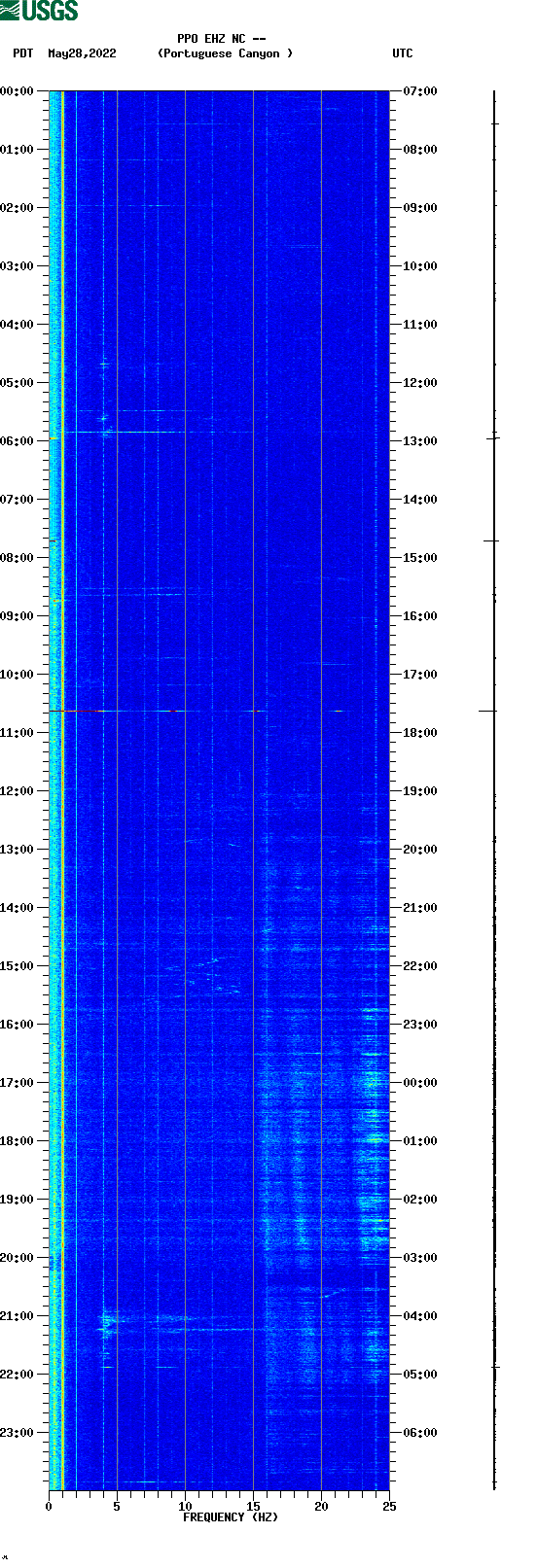The height and width of the screenshot is (1568, 537).
Task: Click PDT time label '12:00'
Action: pos(17,791)
